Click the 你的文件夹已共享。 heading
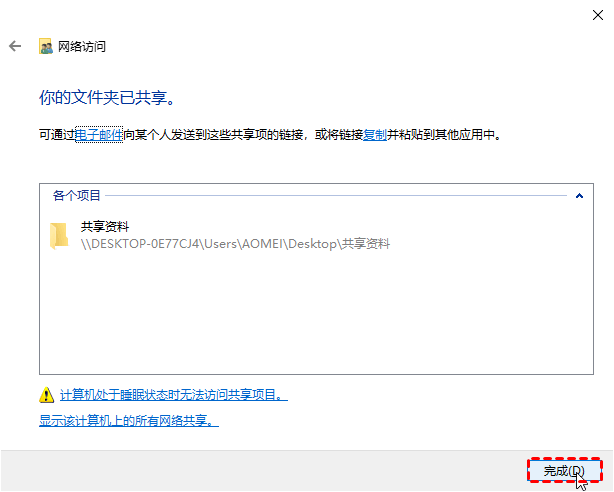 tap(107, 98)
